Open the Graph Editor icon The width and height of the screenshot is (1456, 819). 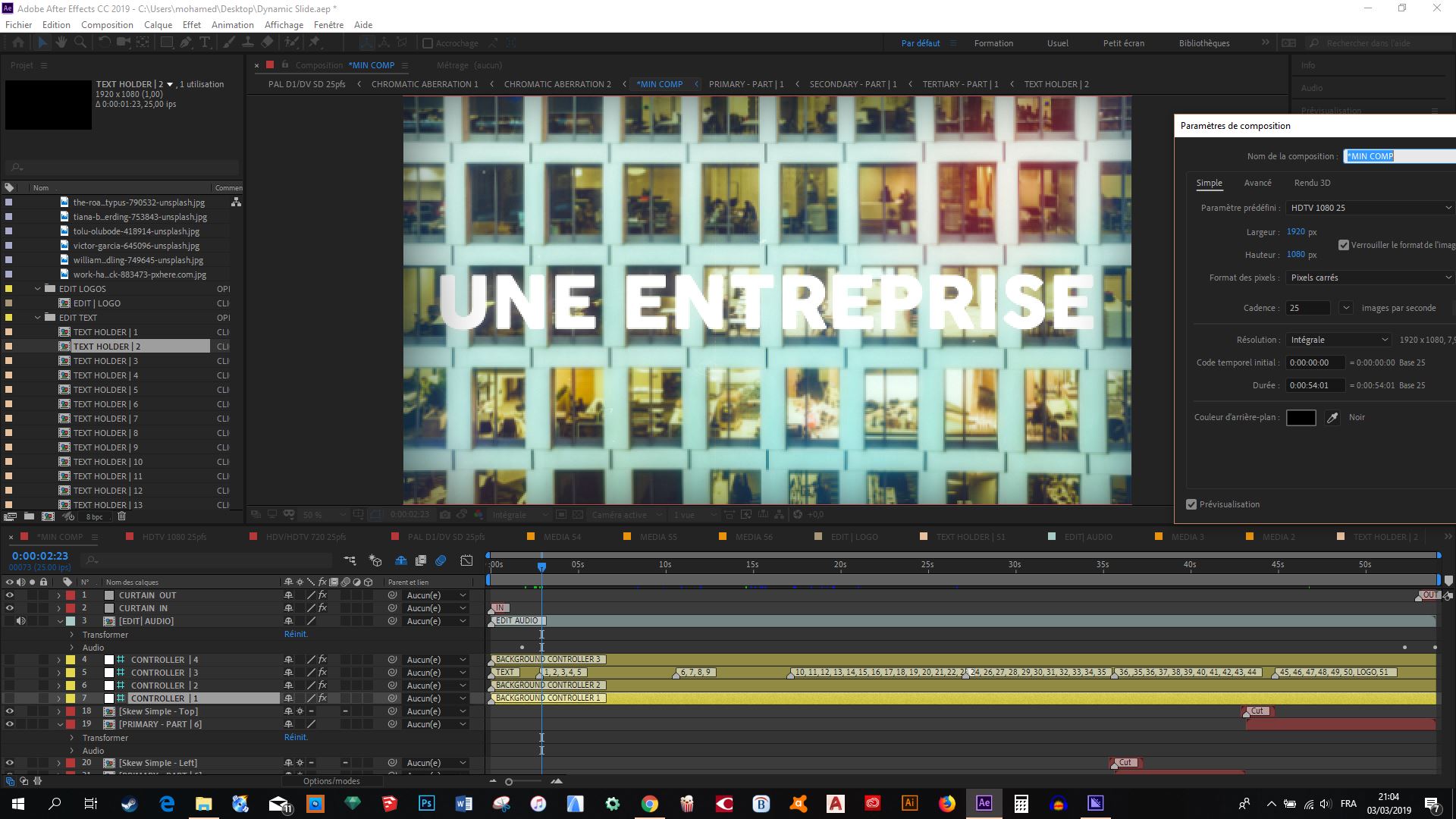coord(466,560)
